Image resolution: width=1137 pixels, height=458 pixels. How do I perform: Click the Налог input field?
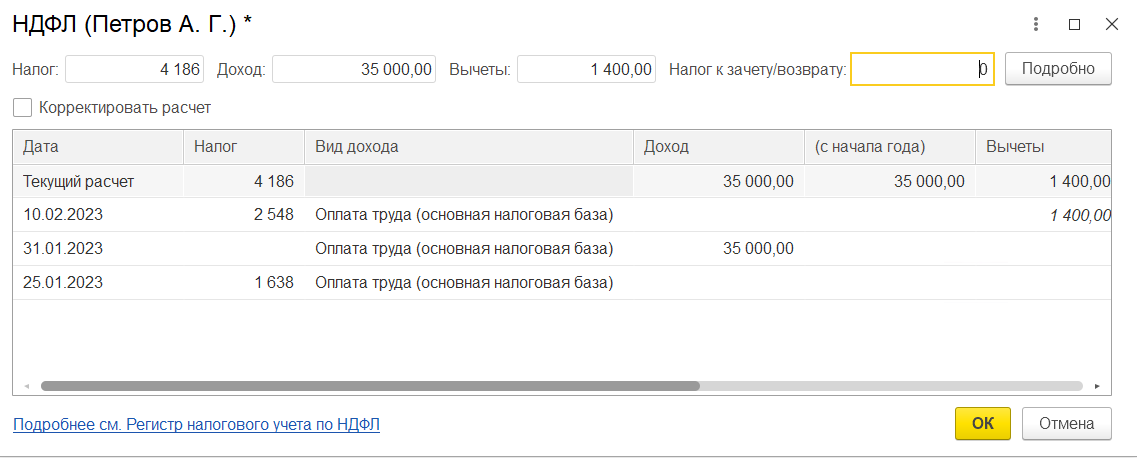click(x=134, y=69)
